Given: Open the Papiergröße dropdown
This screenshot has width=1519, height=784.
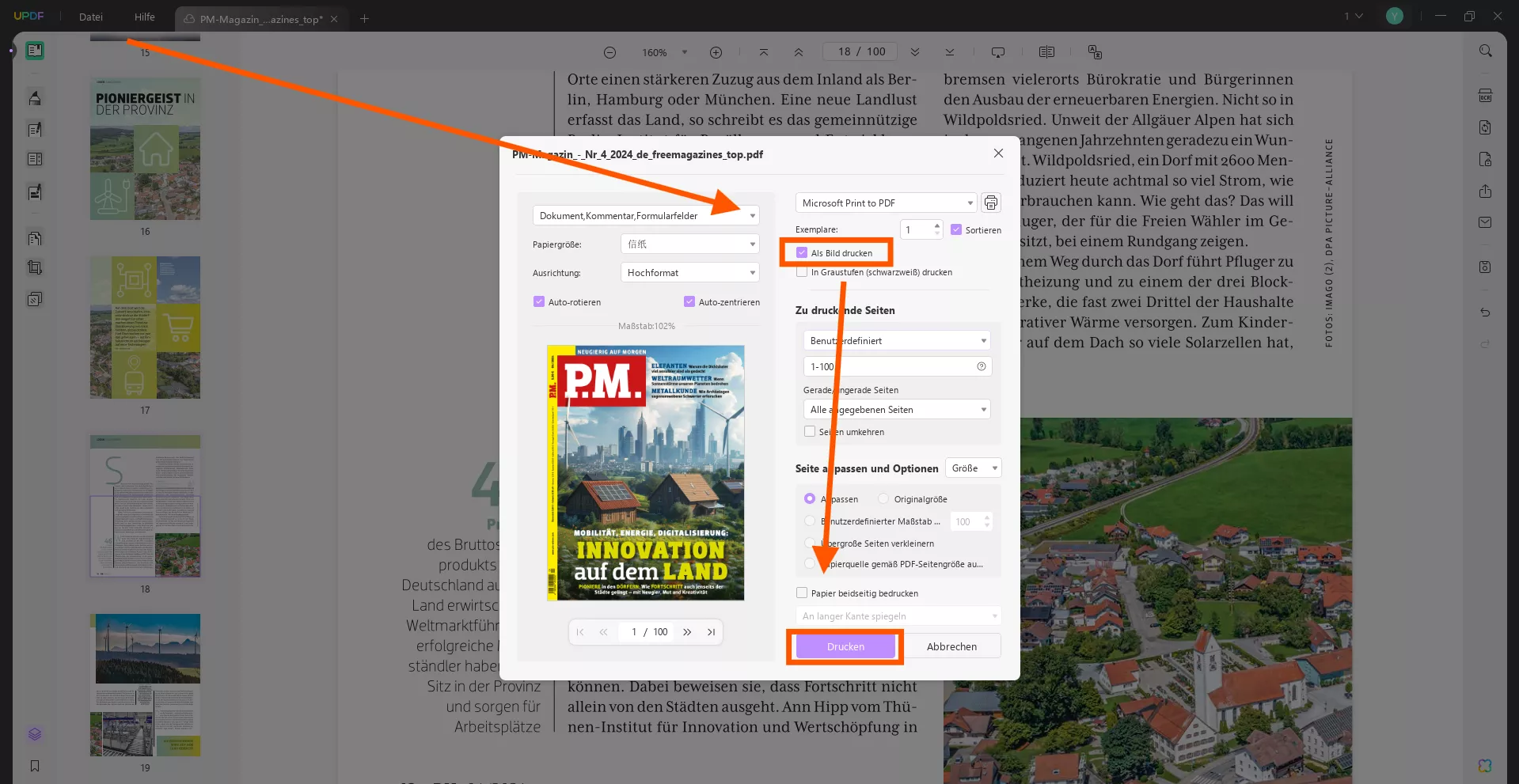Looking at the screenshot, I should click(x=690, y=244).
